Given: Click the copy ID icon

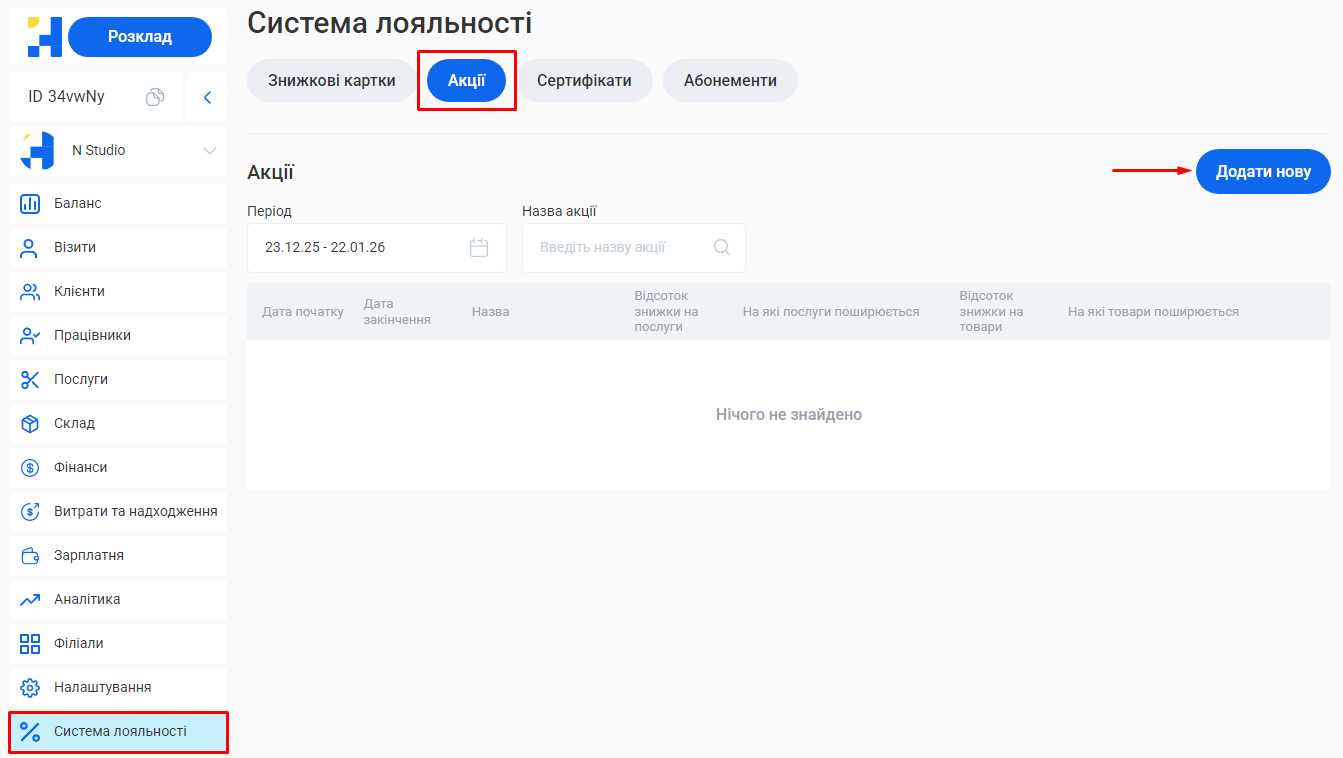Looking at the screenshot, I should click(x=155, y=97).
